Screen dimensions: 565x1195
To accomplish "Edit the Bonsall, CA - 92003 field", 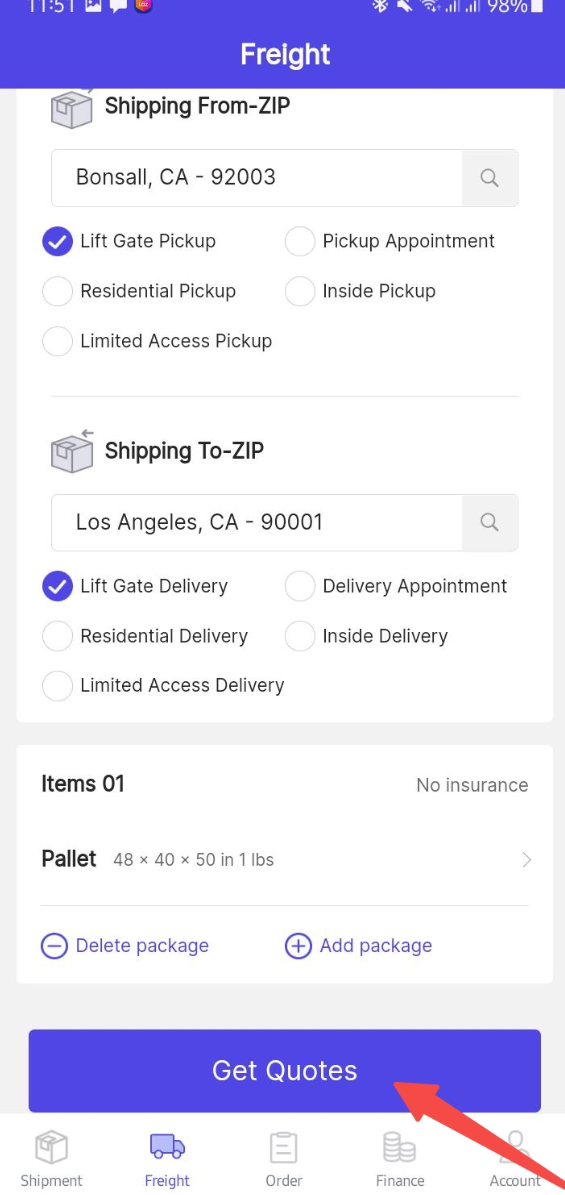I will click(x=257, y=178).
